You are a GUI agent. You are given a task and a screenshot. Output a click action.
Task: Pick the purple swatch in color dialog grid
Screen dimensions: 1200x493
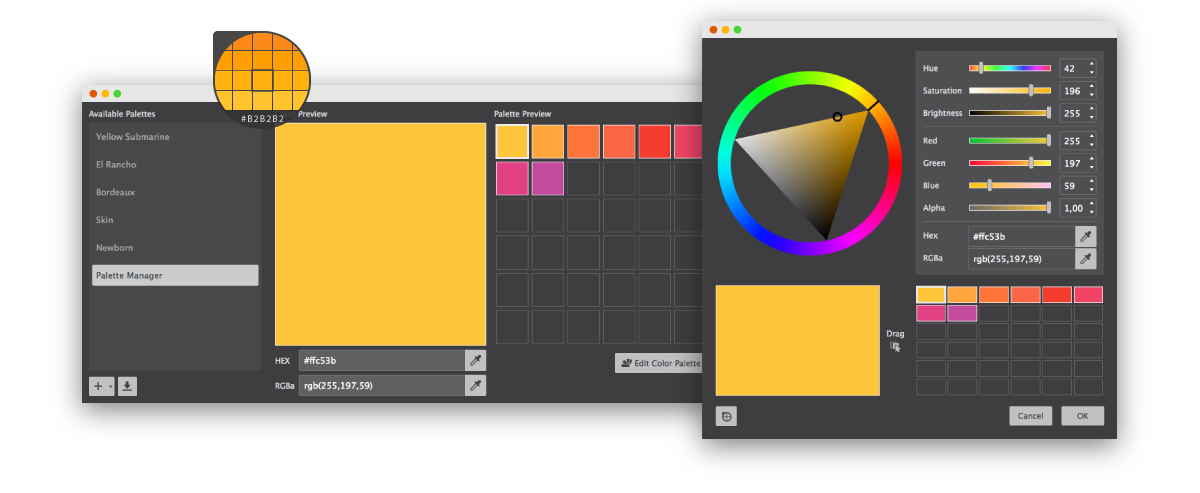[x=963, y=313]
